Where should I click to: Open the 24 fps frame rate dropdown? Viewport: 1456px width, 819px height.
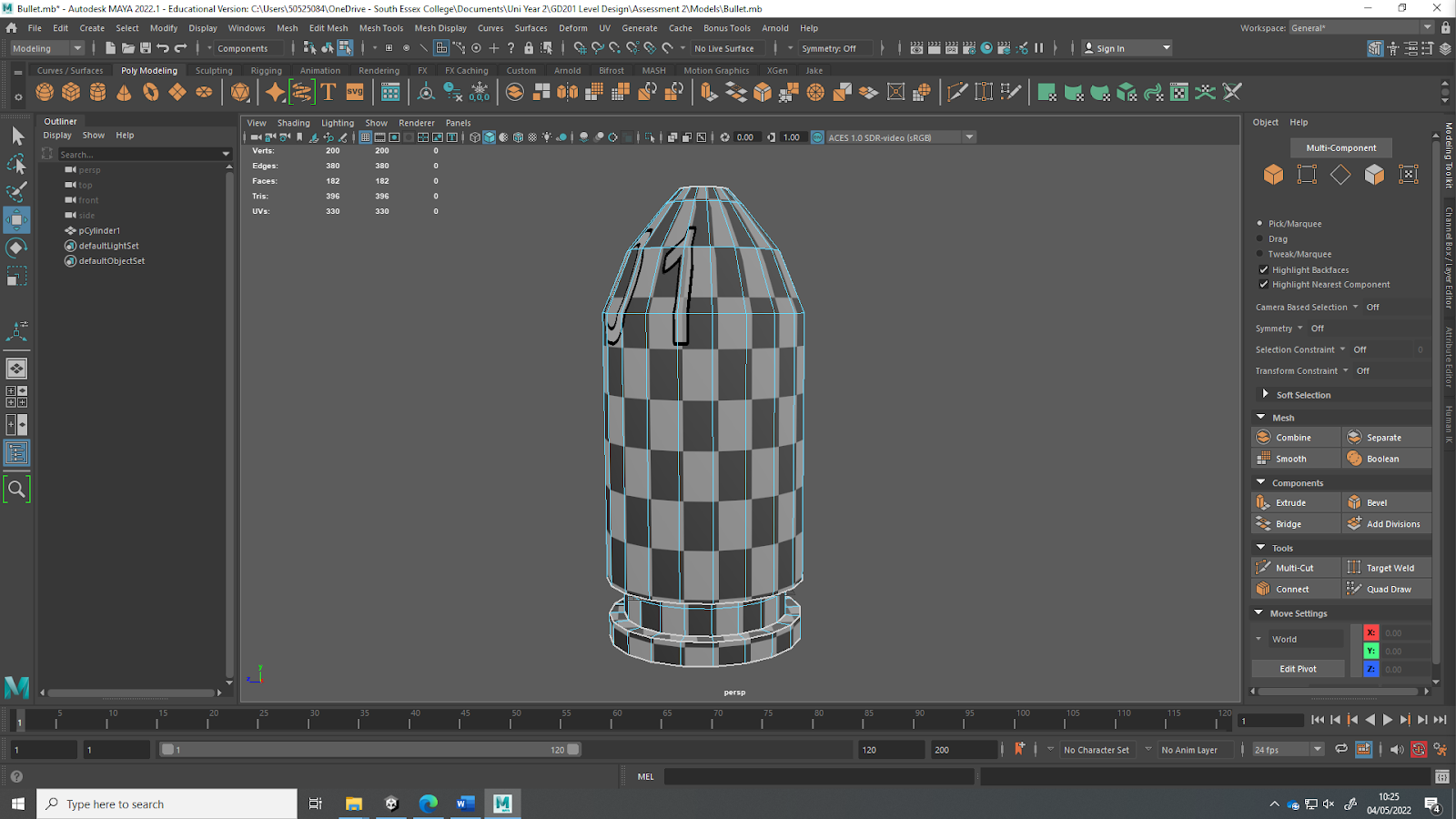[x=1288, y=750]
